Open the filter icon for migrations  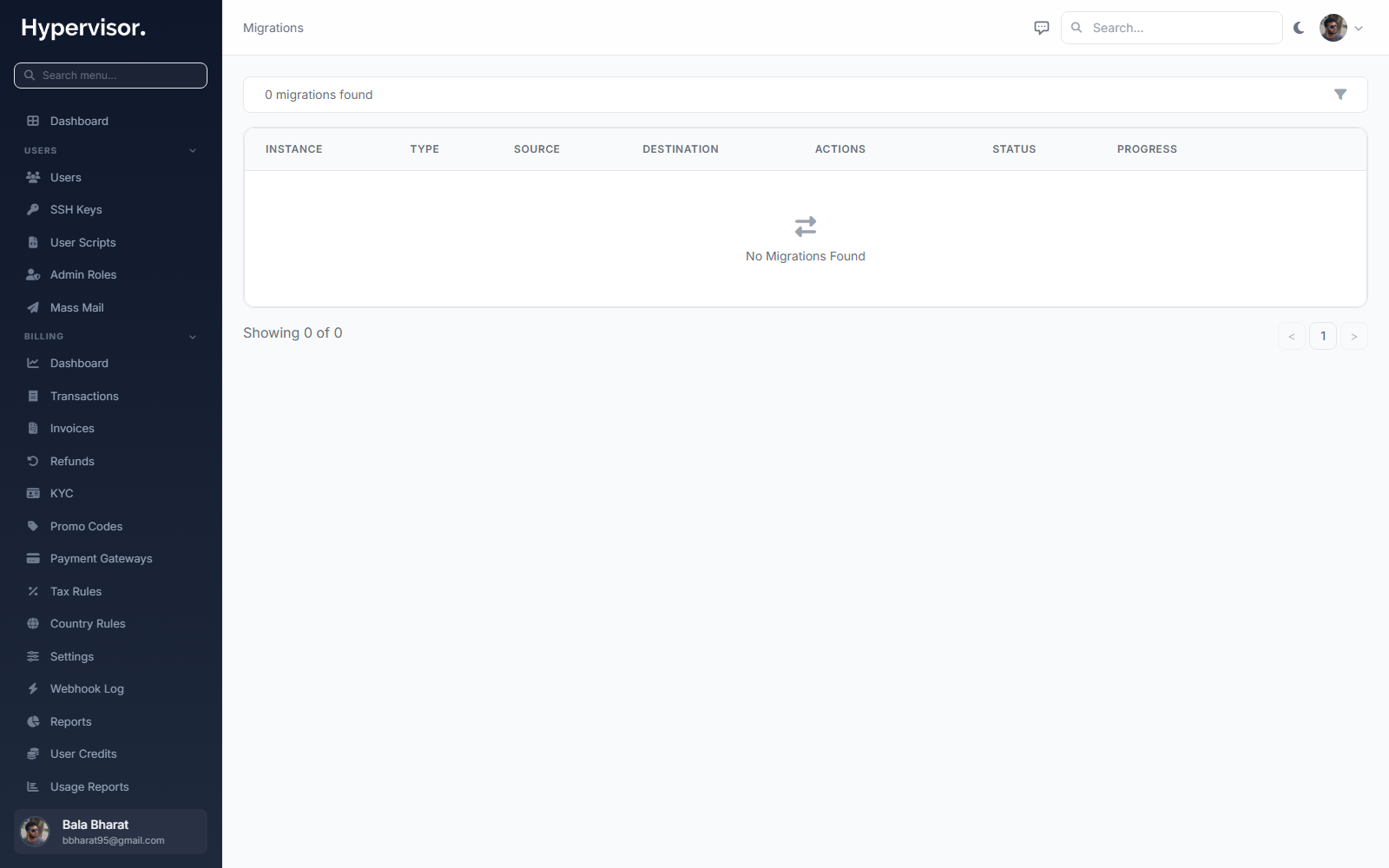click(x=1340, y=95)
